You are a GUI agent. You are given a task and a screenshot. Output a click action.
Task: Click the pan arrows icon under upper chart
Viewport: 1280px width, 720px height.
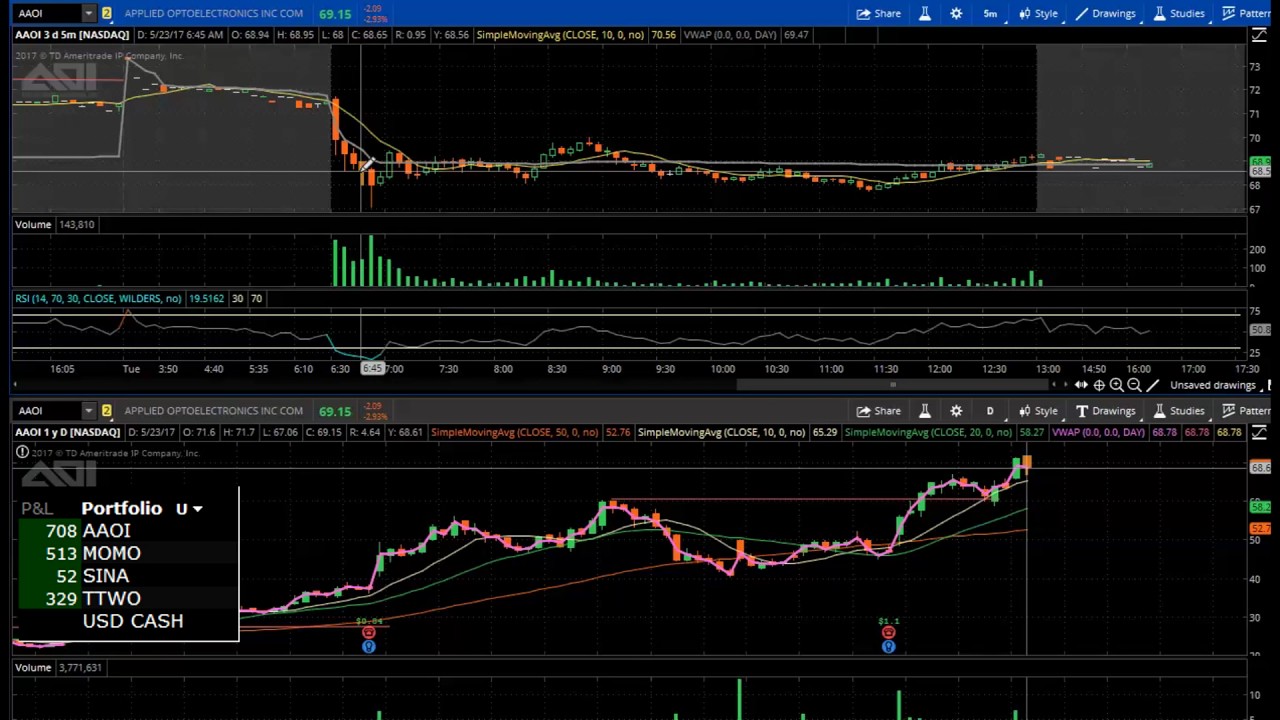click(1081, 386)
